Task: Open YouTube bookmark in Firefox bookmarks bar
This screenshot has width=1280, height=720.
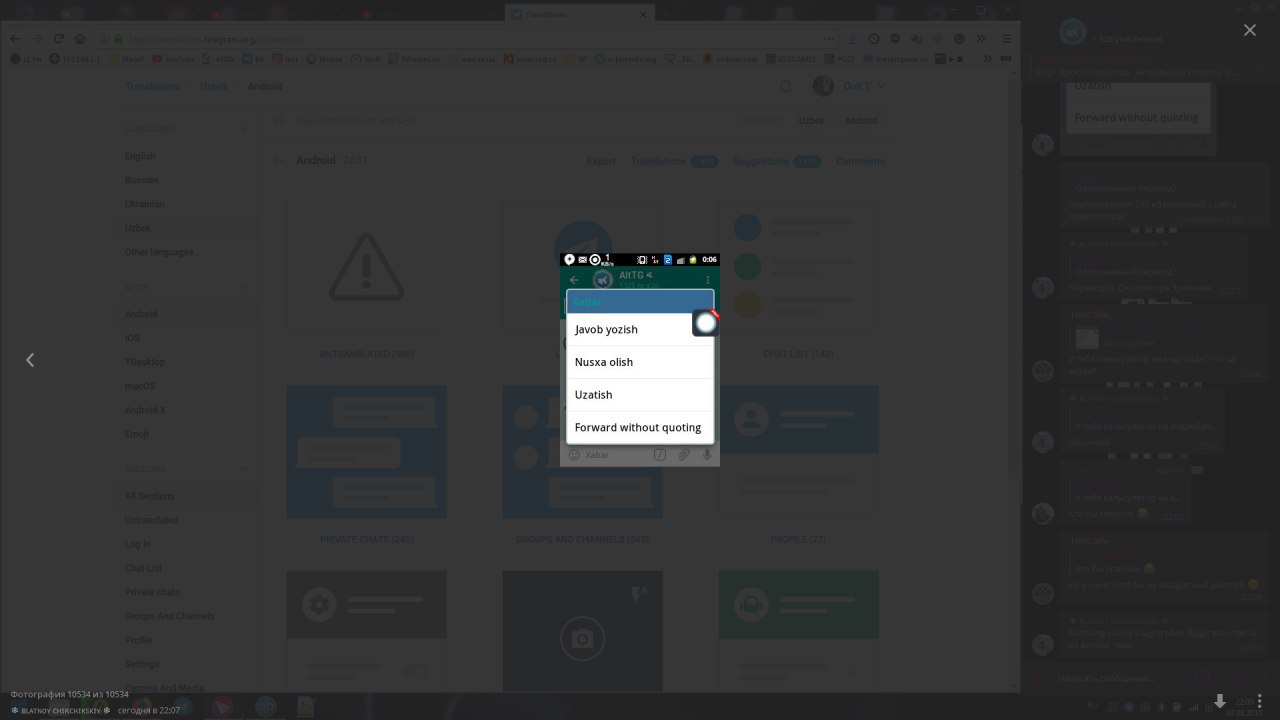Action: point(175,59)
